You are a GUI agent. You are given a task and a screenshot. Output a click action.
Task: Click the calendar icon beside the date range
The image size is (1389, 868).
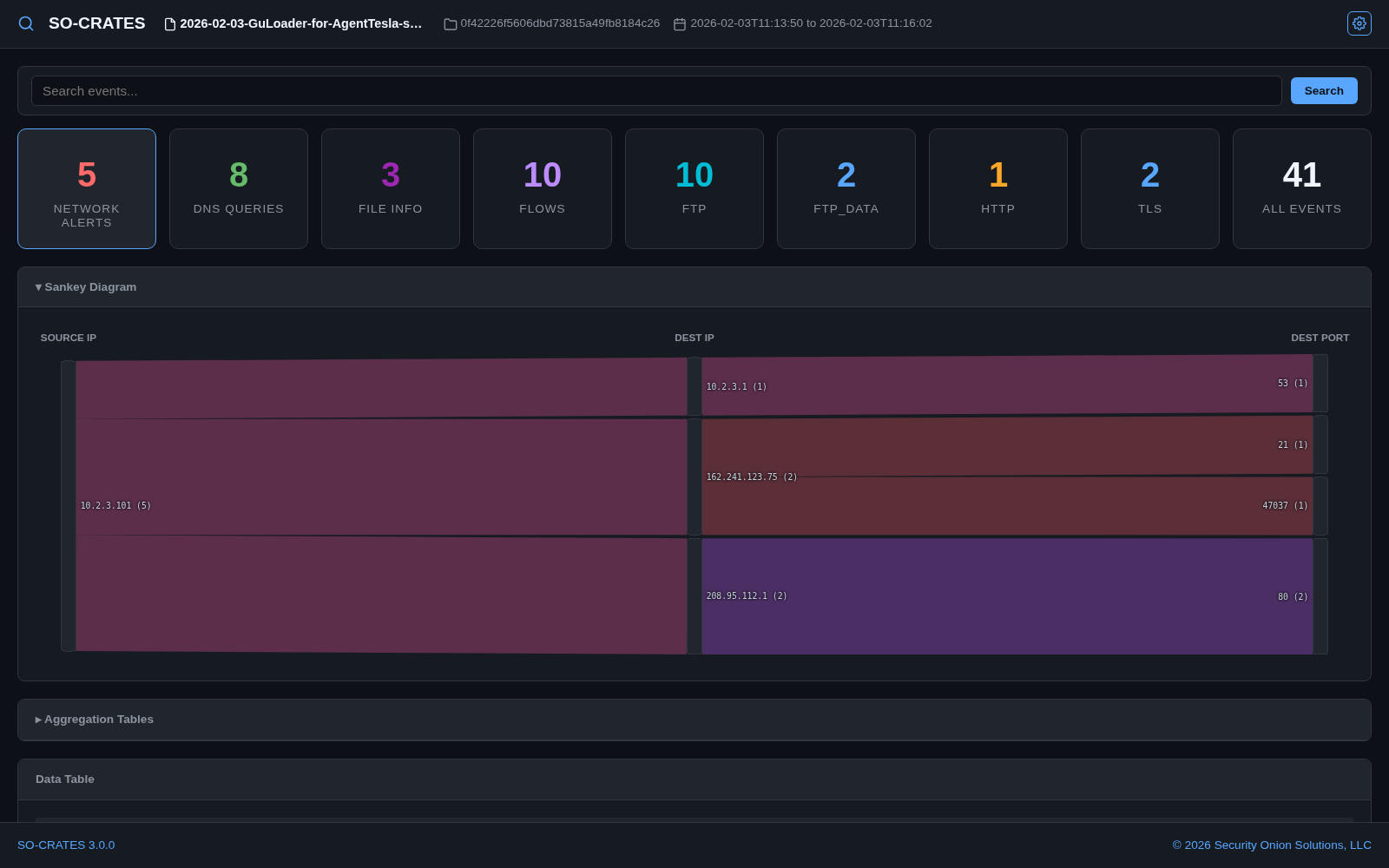pos(680,24)
